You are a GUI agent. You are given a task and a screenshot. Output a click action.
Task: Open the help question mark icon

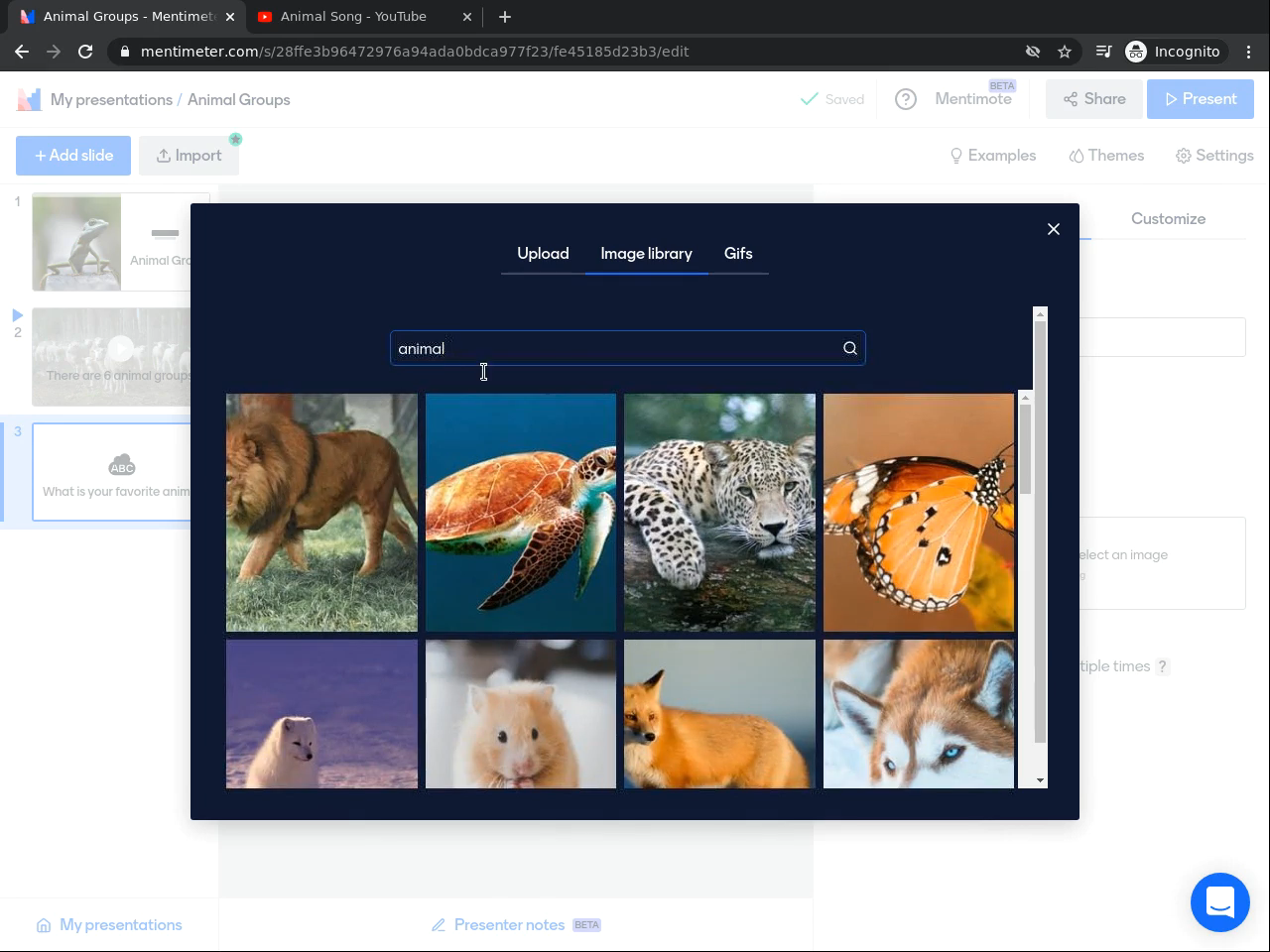tap(906, 99)
